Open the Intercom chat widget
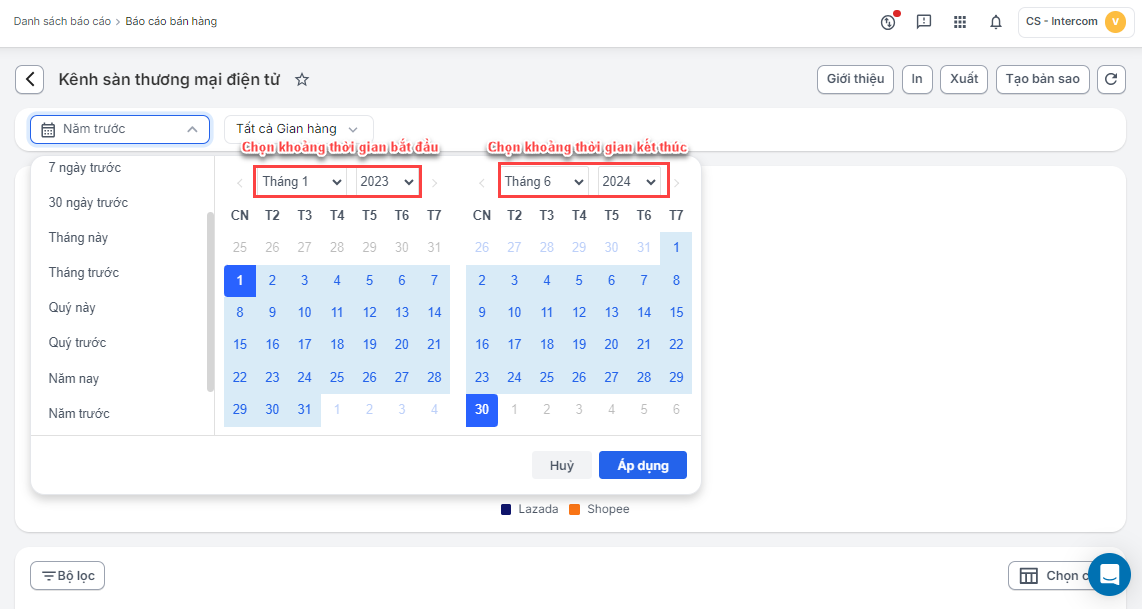Screen dimensions: 1142x609 pos(1108,574)
